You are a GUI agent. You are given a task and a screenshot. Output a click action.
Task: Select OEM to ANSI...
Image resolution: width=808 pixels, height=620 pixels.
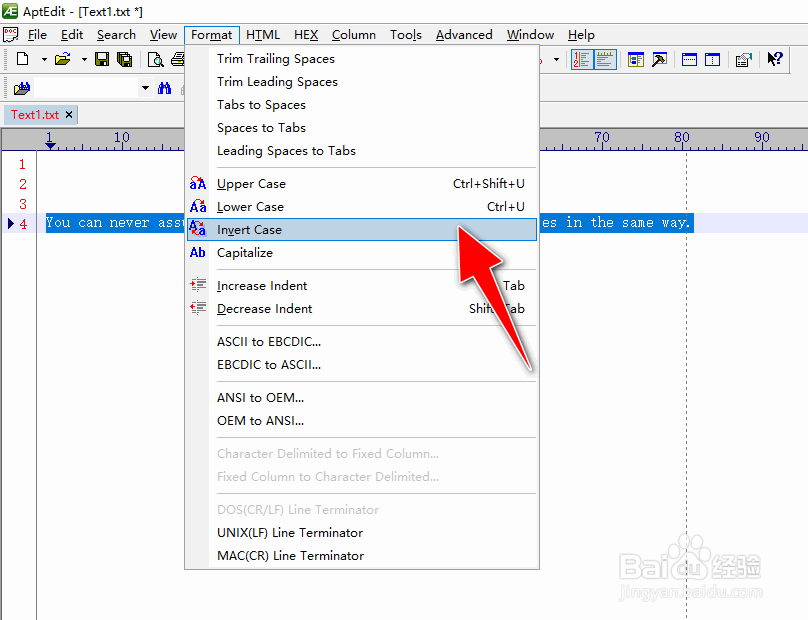[x=362, y=421]
